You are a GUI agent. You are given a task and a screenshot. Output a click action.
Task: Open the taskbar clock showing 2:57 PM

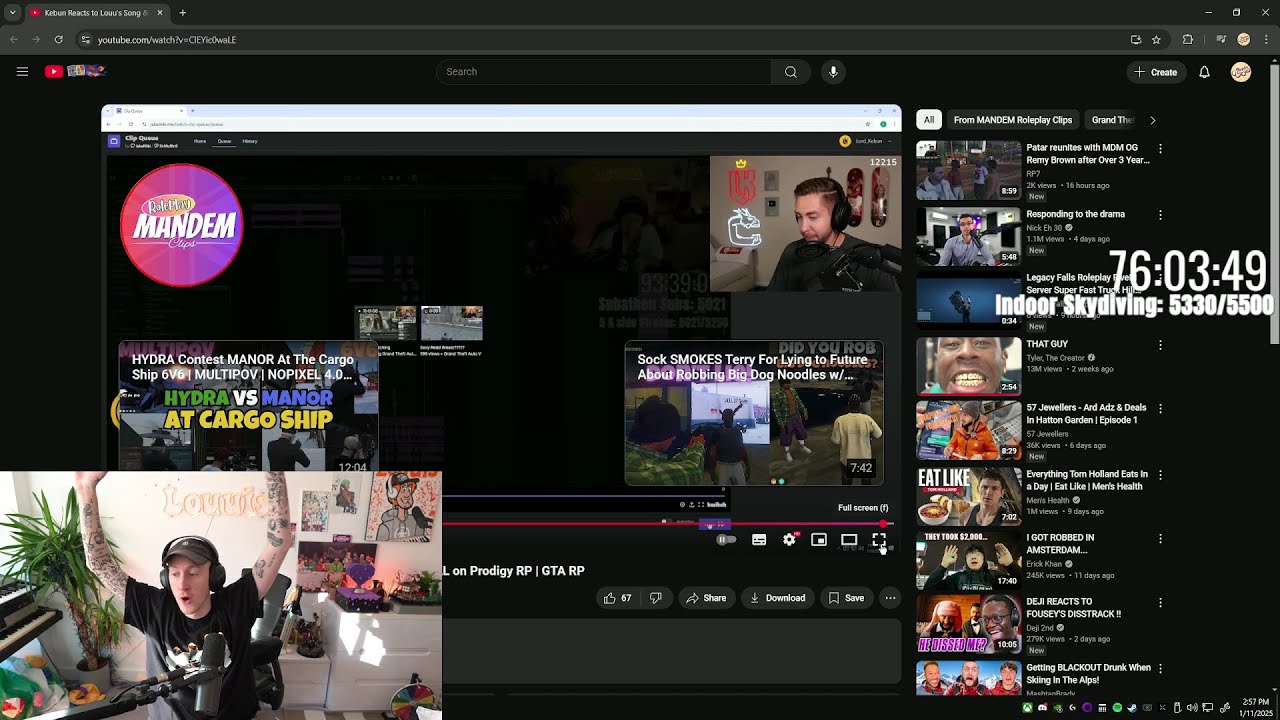pos(1256,708)
